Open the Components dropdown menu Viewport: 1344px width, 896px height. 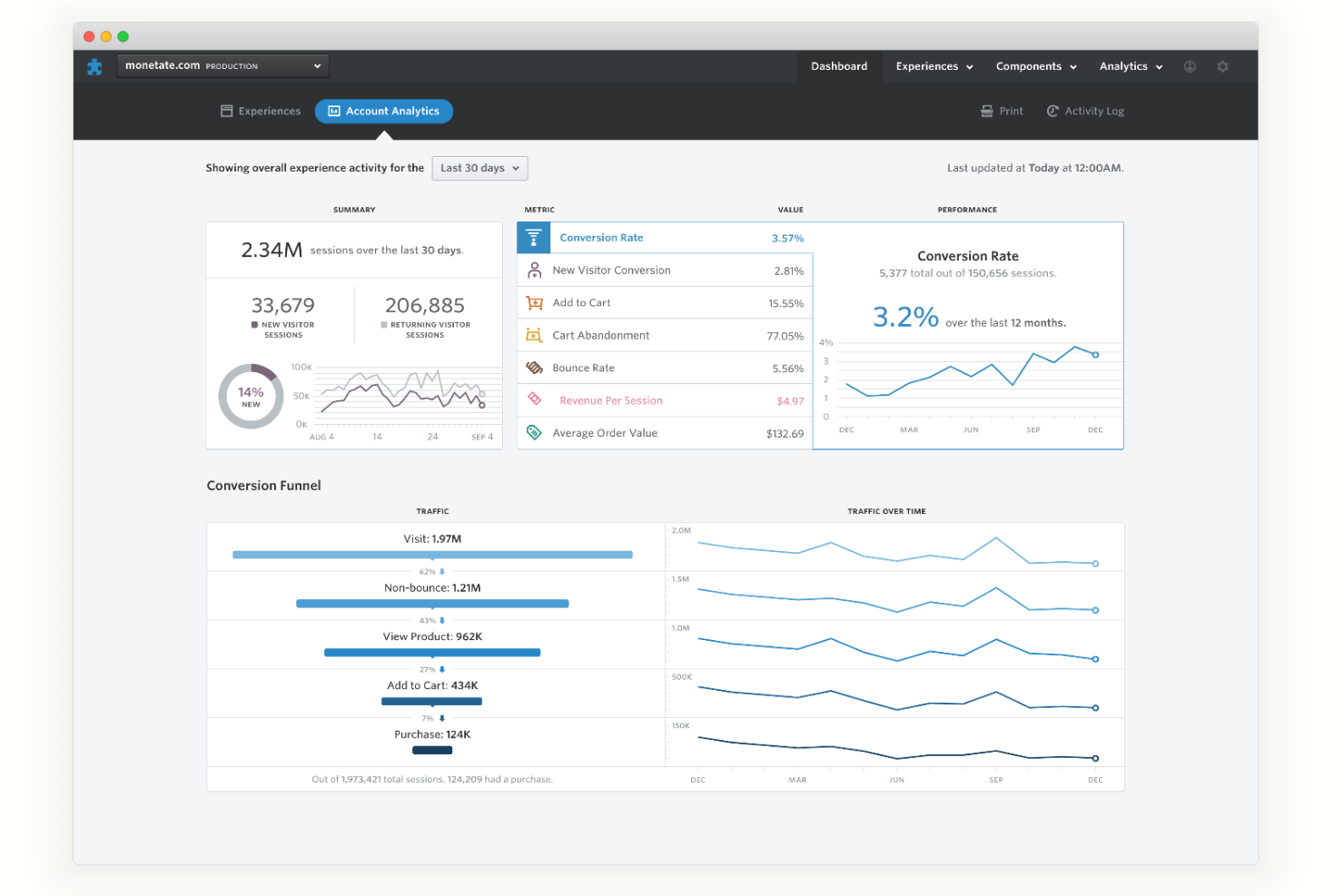1035,66
